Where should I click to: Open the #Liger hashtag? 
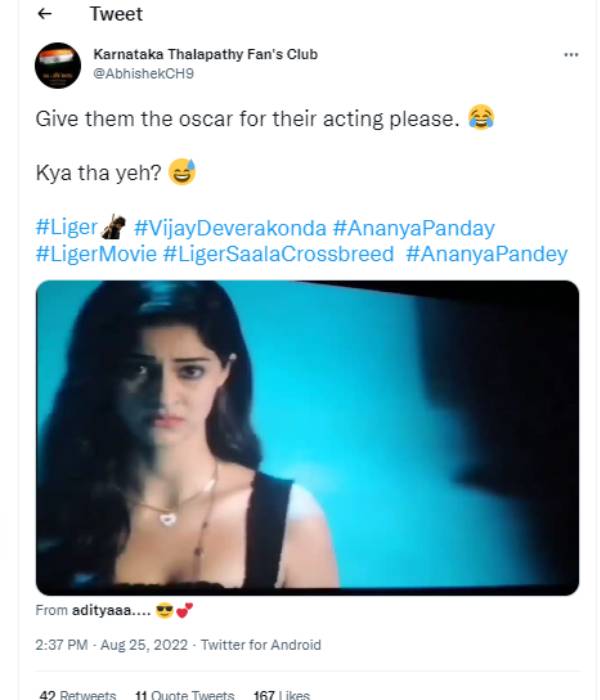click(66, 228)
